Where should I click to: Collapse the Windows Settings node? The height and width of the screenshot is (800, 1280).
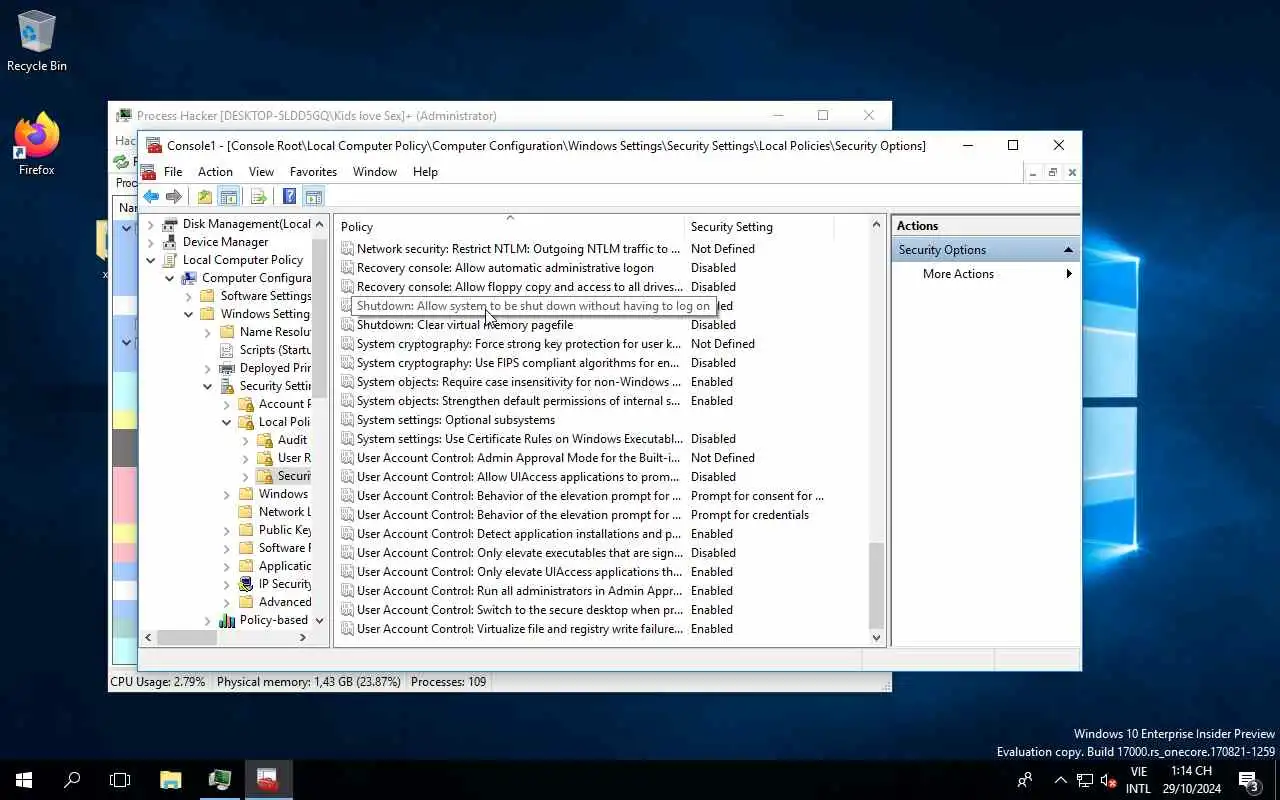(x=189, y=314)
